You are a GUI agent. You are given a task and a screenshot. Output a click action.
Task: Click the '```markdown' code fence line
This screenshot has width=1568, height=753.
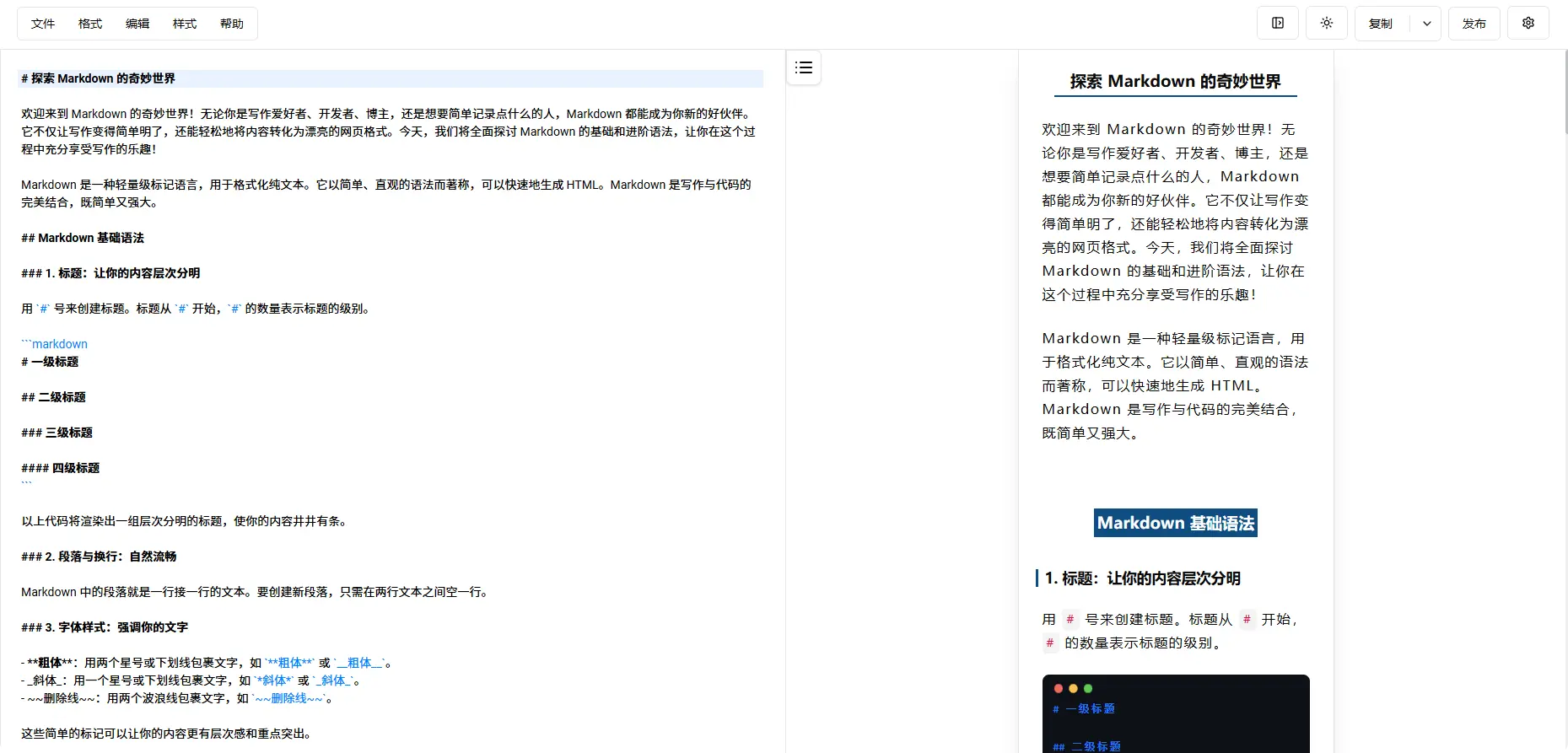coord(54,344)
